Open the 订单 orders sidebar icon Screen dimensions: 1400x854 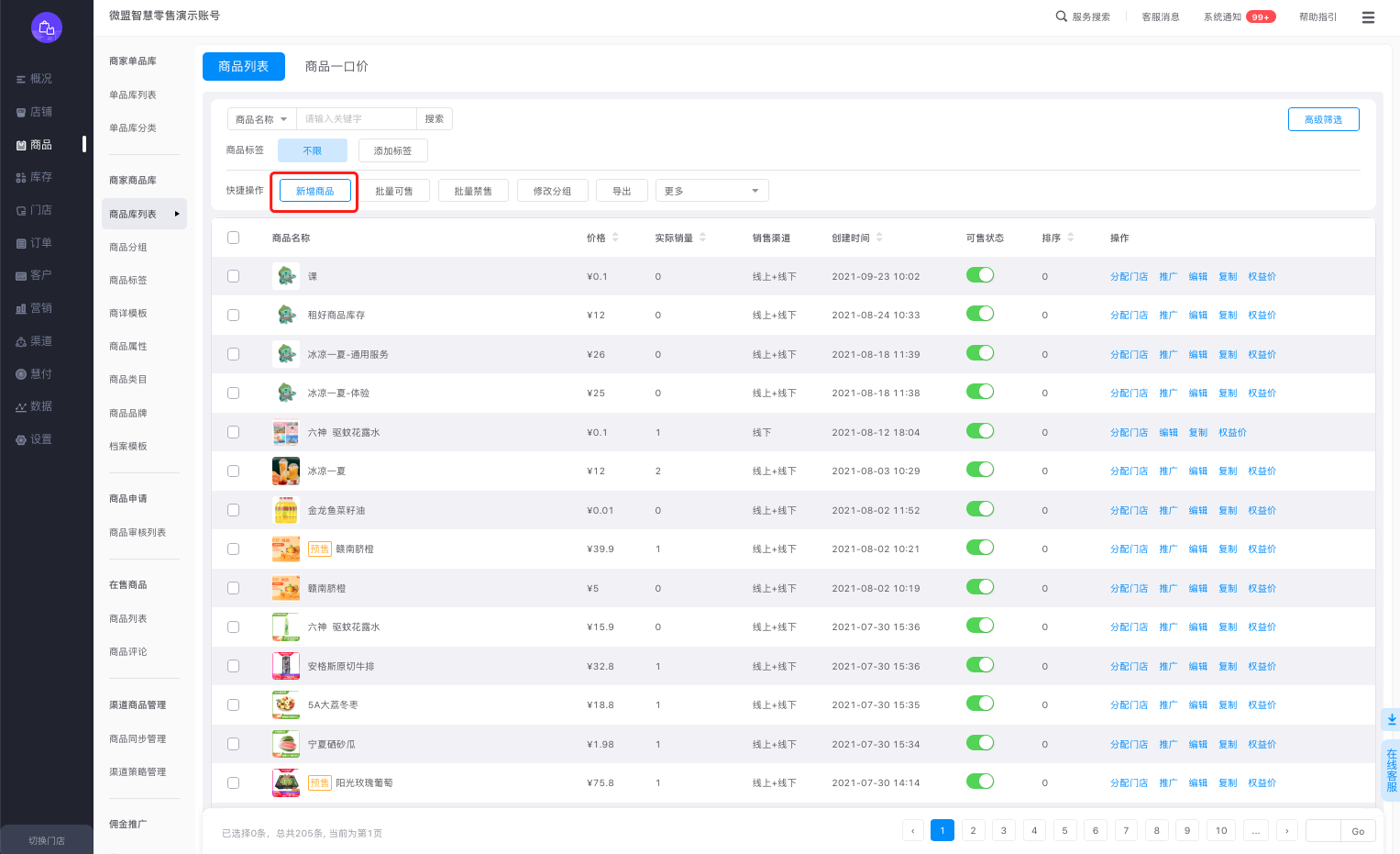[x=21, y=244]
